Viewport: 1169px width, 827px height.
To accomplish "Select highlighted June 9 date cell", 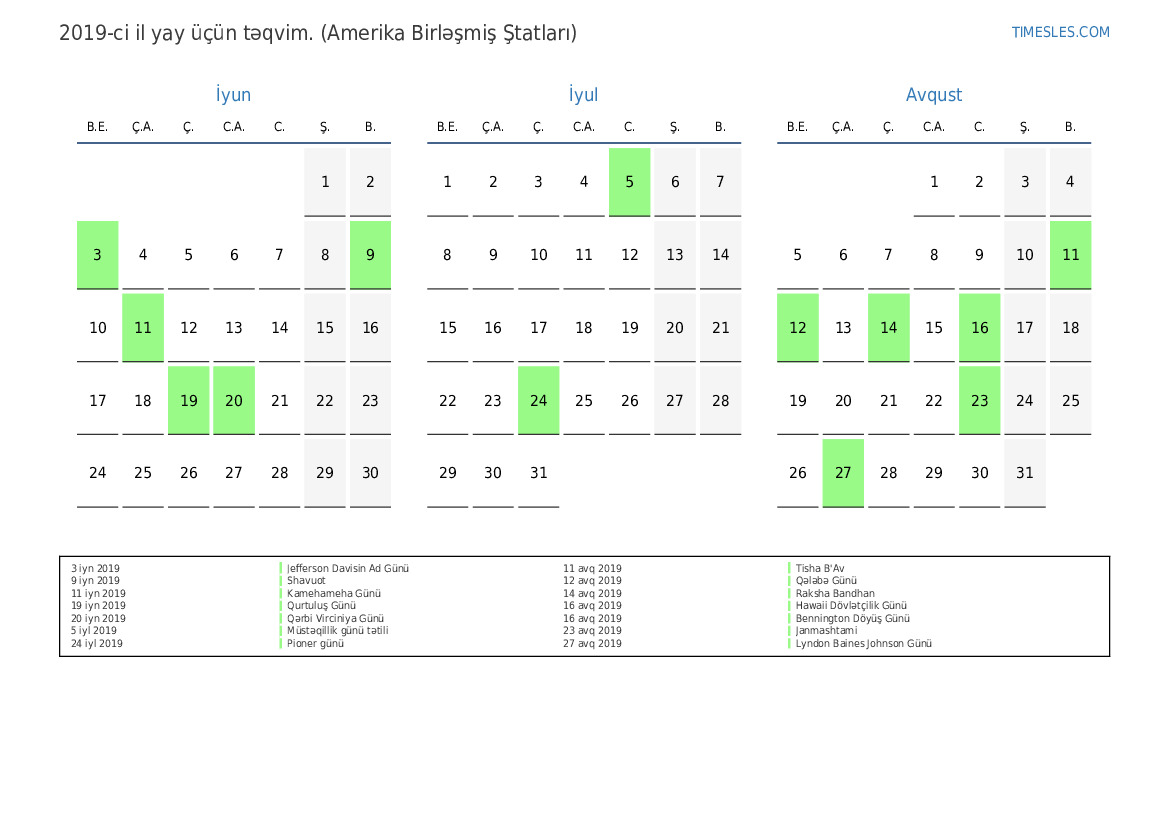I will tap(370, 255).
